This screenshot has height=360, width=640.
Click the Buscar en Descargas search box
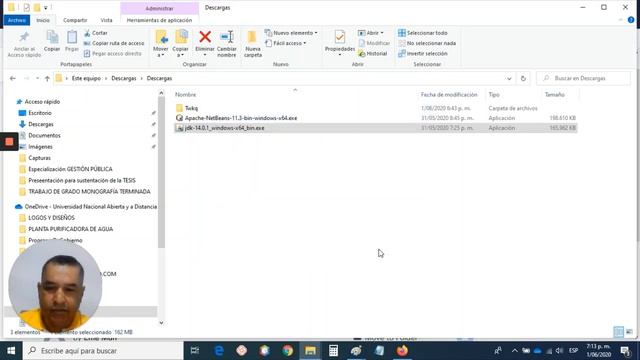[584, 78]
